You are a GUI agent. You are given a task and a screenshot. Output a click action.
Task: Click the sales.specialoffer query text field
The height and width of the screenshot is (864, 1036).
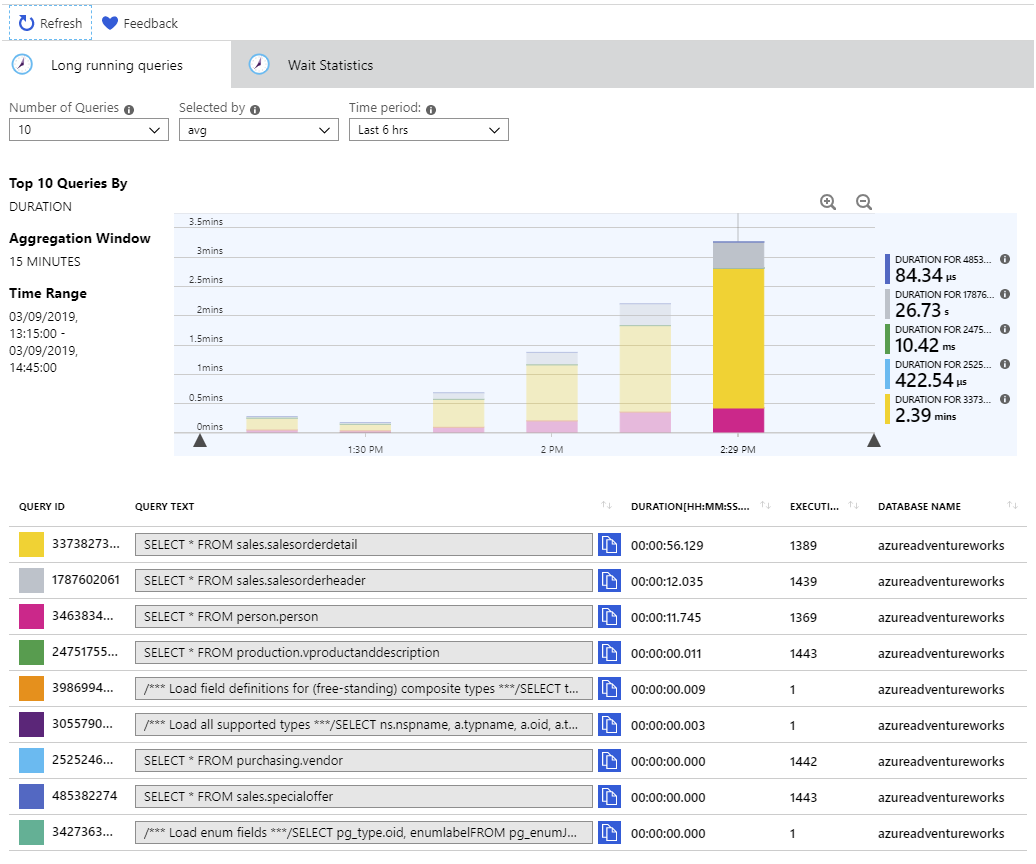pos(363,797)
